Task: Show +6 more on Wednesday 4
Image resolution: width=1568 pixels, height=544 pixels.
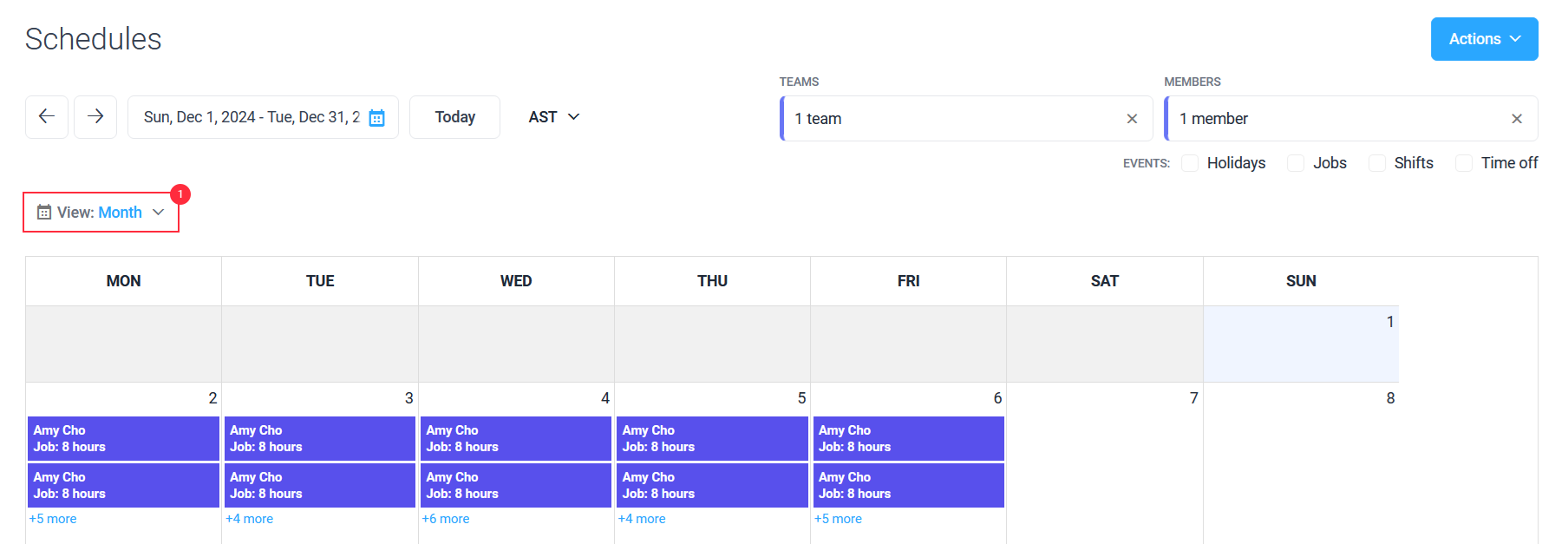Action: 446,519
